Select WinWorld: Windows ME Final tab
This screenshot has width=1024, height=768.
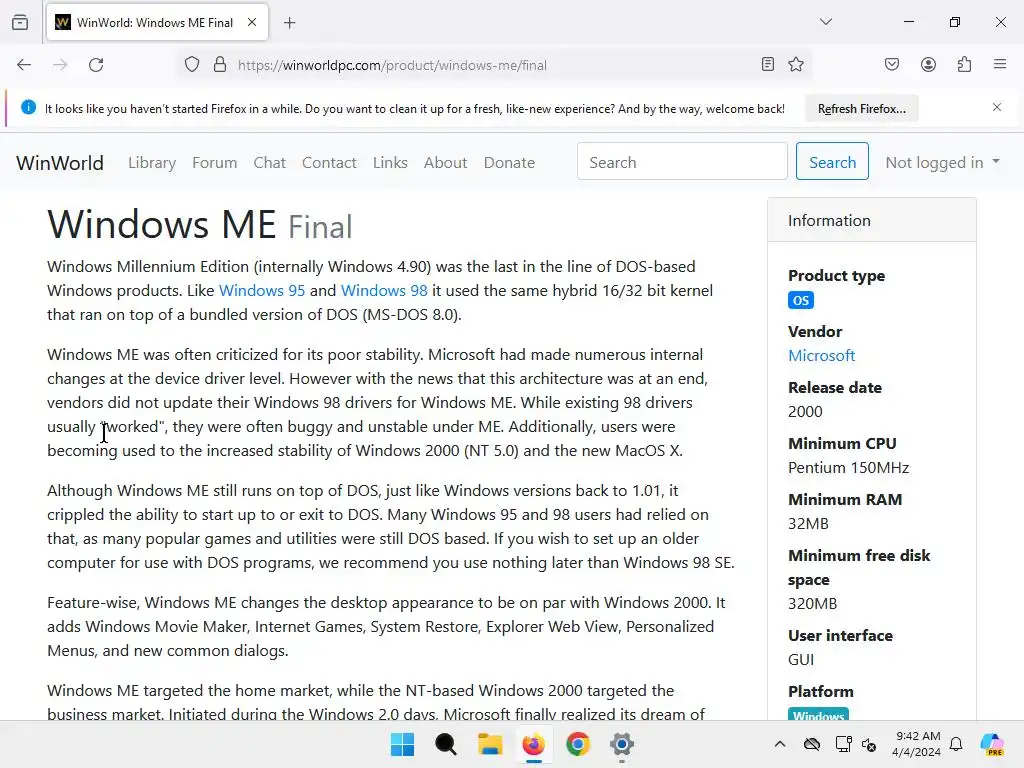coord(155,22)
